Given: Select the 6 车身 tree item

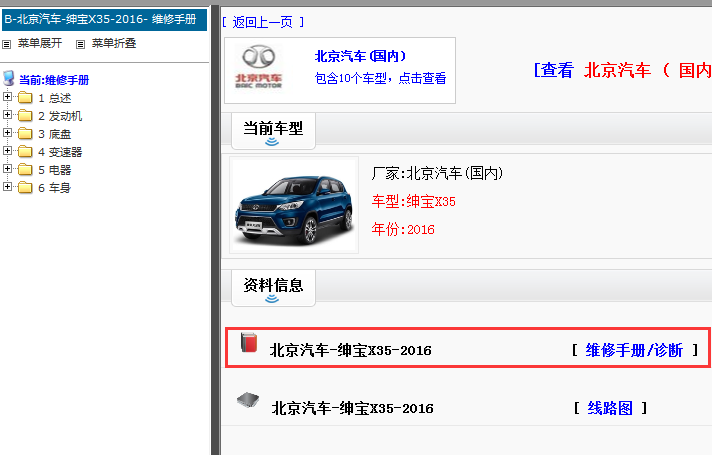Looking at the screenshot, I should click(54, 188).
